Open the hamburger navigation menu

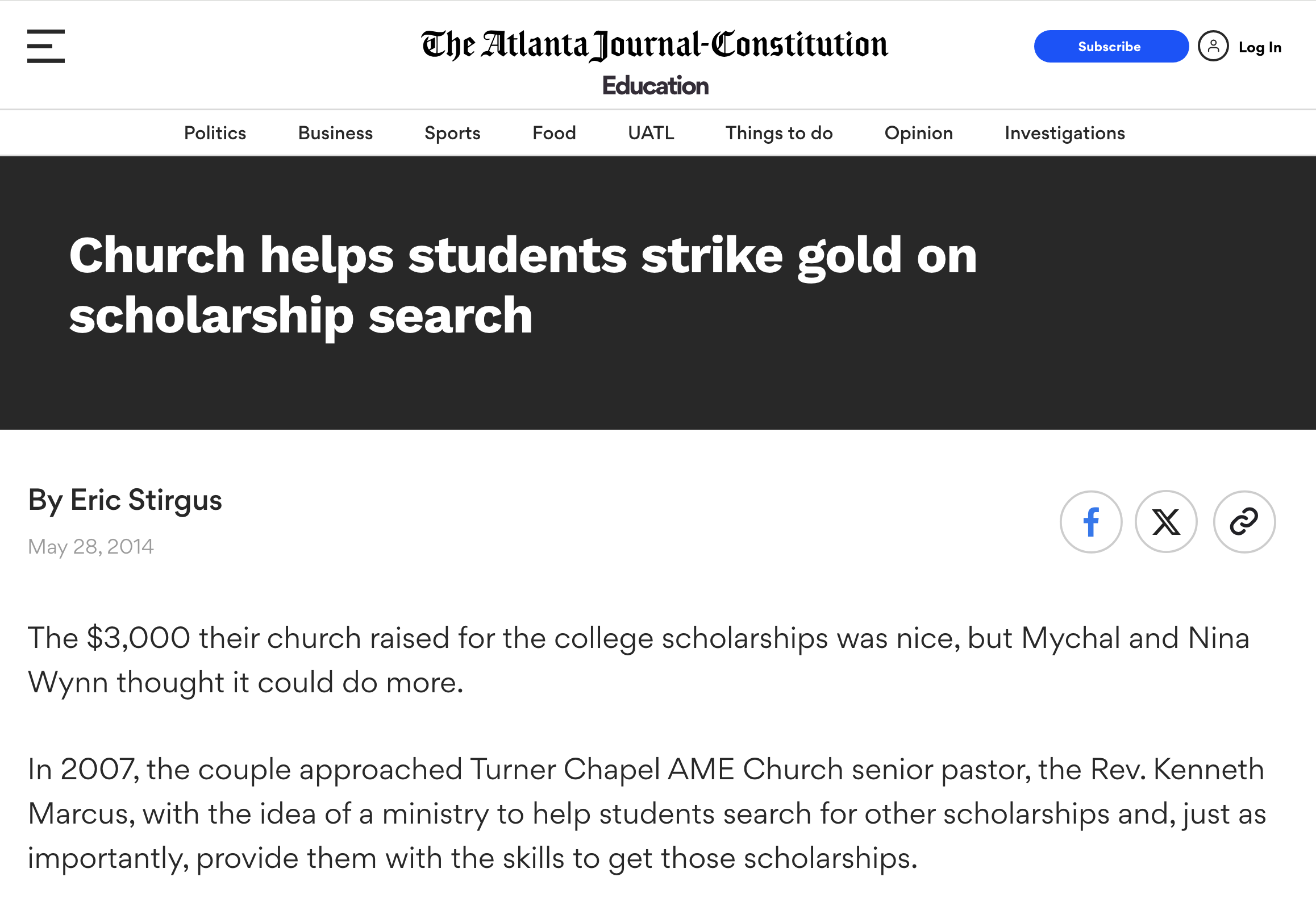(x=46, y=46)
